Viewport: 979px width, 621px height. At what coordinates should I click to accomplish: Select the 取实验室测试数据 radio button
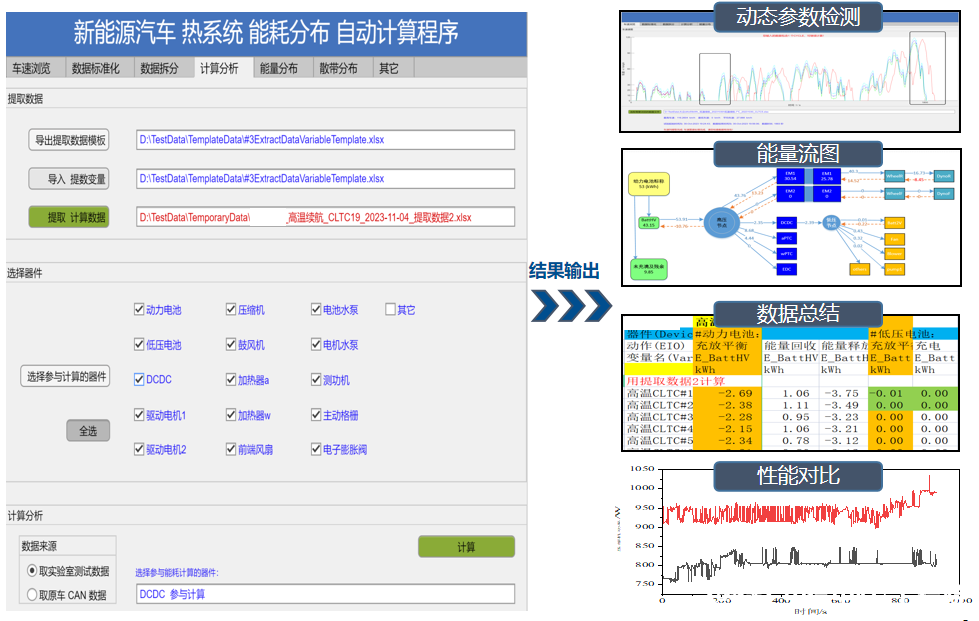[32, 571]
